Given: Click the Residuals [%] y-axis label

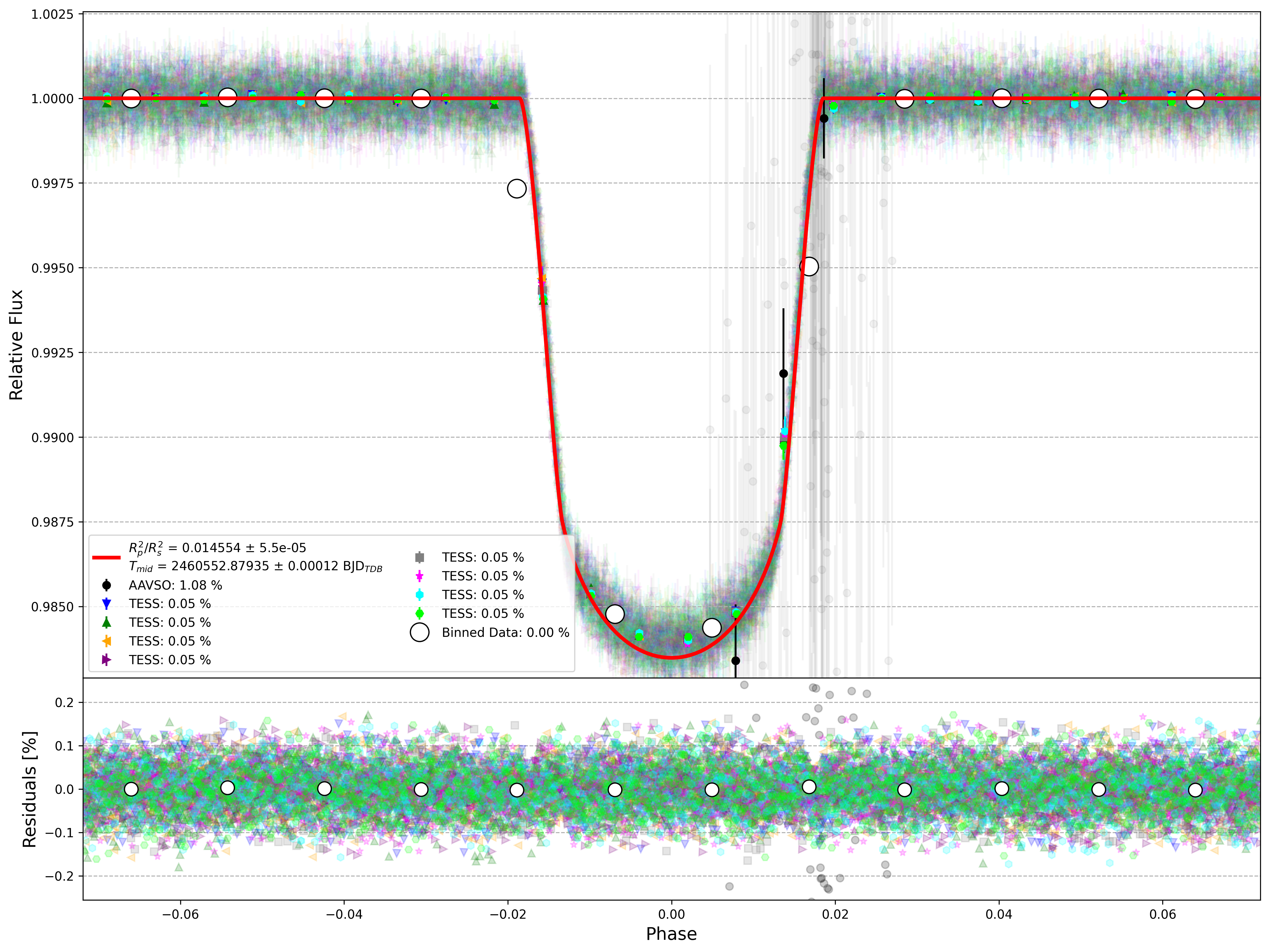Looking at the screenshot, I should coord(29,789).
